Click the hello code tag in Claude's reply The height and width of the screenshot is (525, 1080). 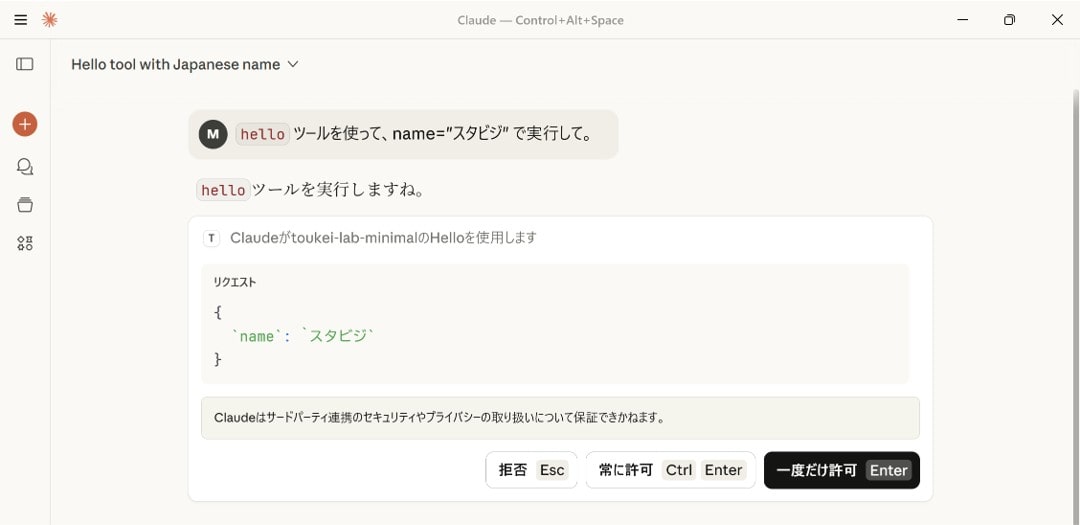coord(223,190)
